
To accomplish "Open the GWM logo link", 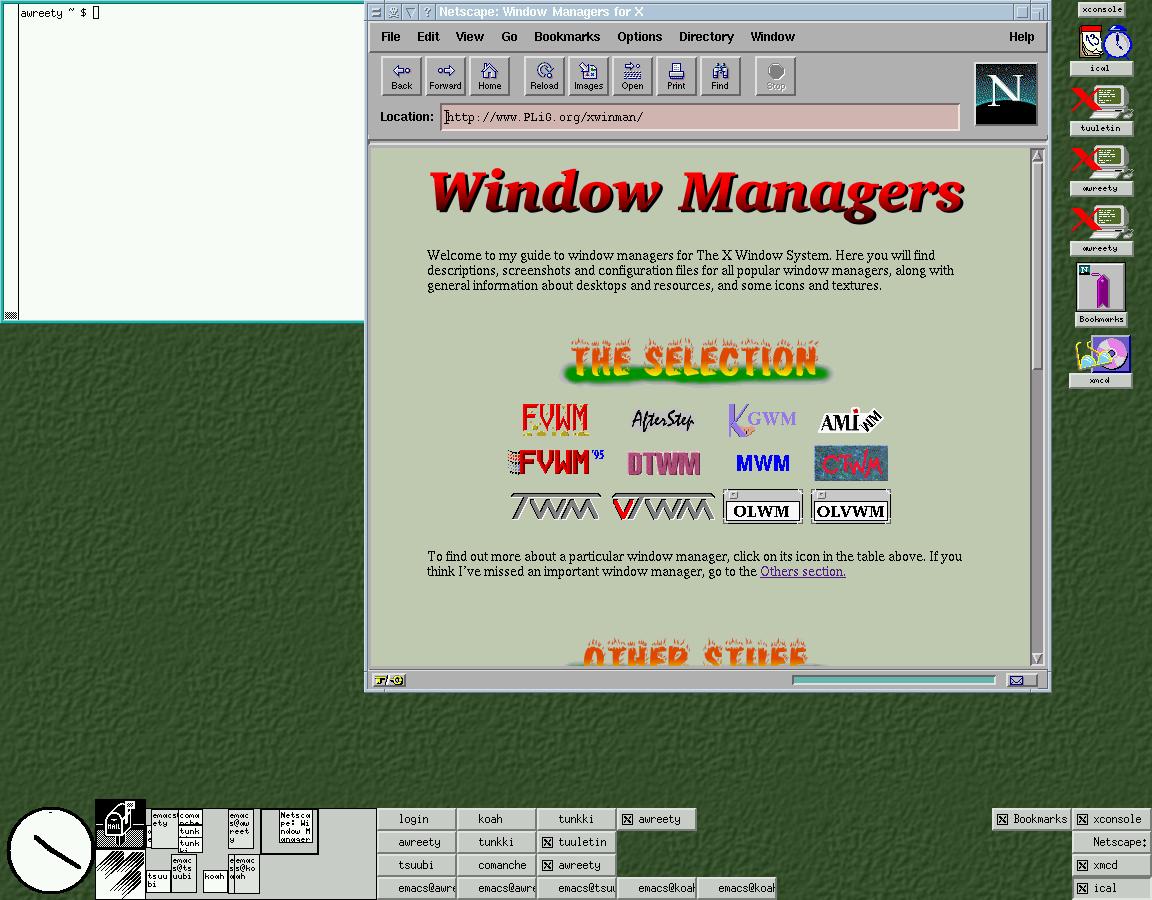I will click(x=762, y=420).
